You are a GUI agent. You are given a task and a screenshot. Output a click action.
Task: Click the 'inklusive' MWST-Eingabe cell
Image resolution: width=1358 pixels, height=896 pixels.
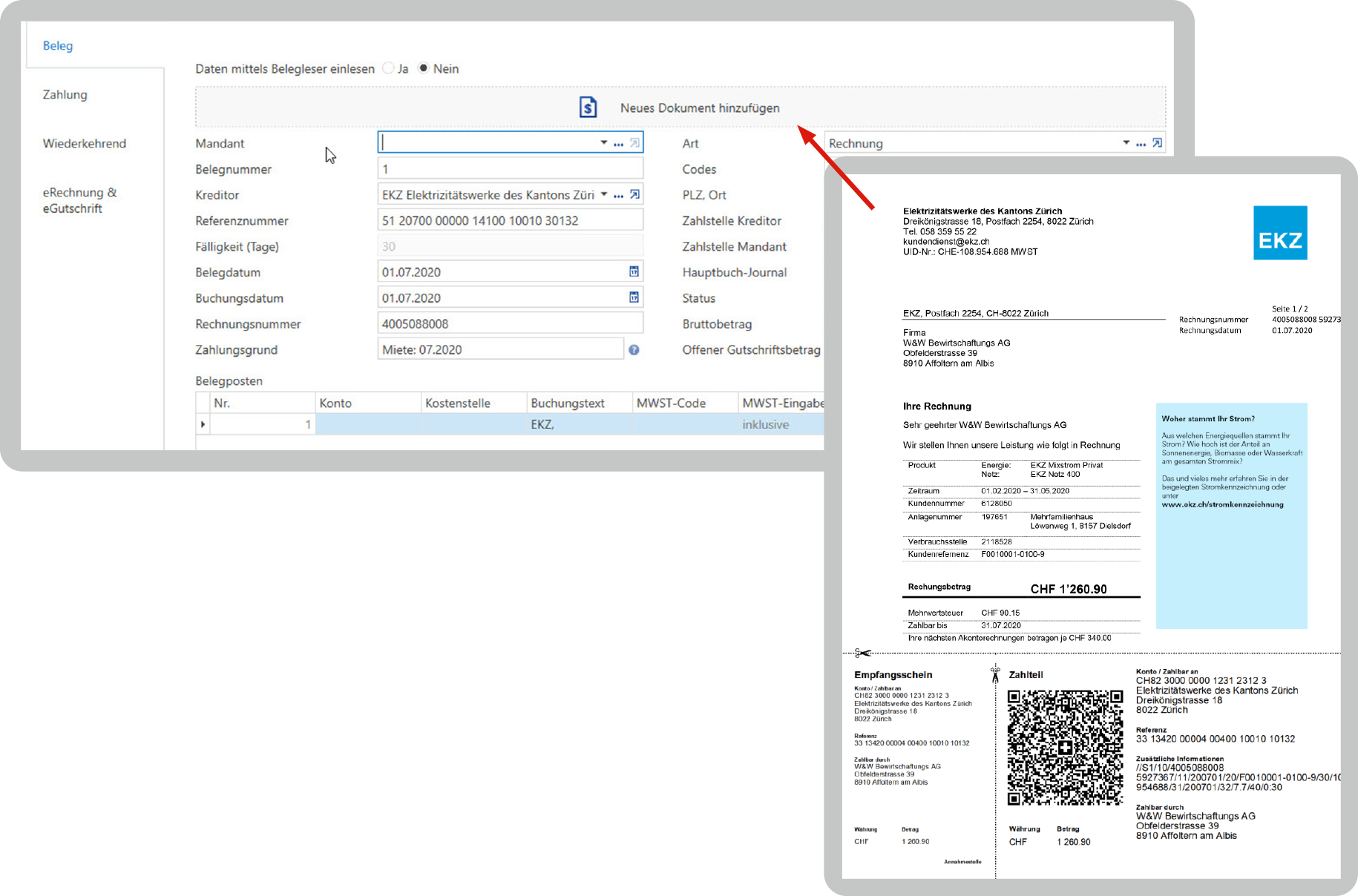pos(782,424)
